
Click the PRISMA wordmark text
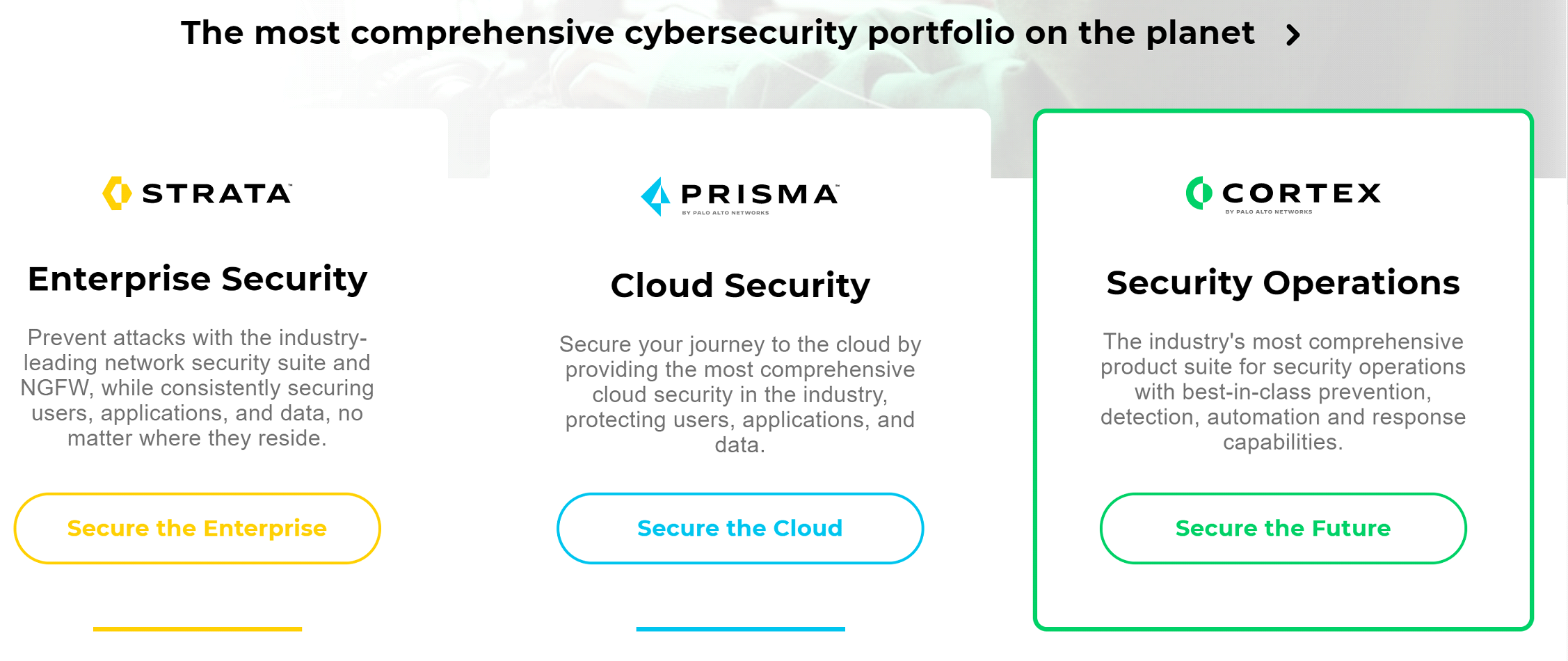[760, 193]
